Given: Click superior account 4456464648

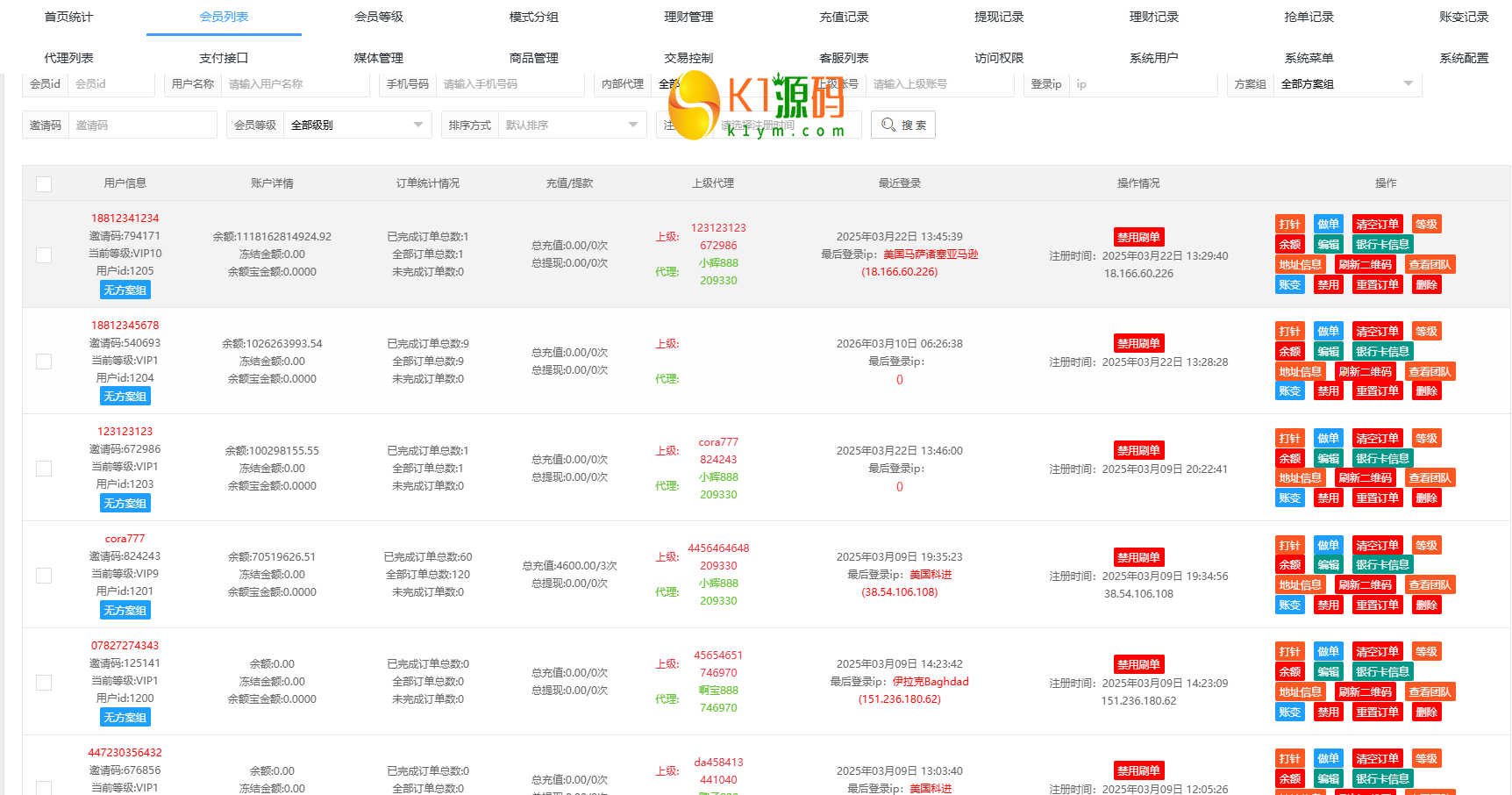Looking at the screenshot, I should click(718, 548).
